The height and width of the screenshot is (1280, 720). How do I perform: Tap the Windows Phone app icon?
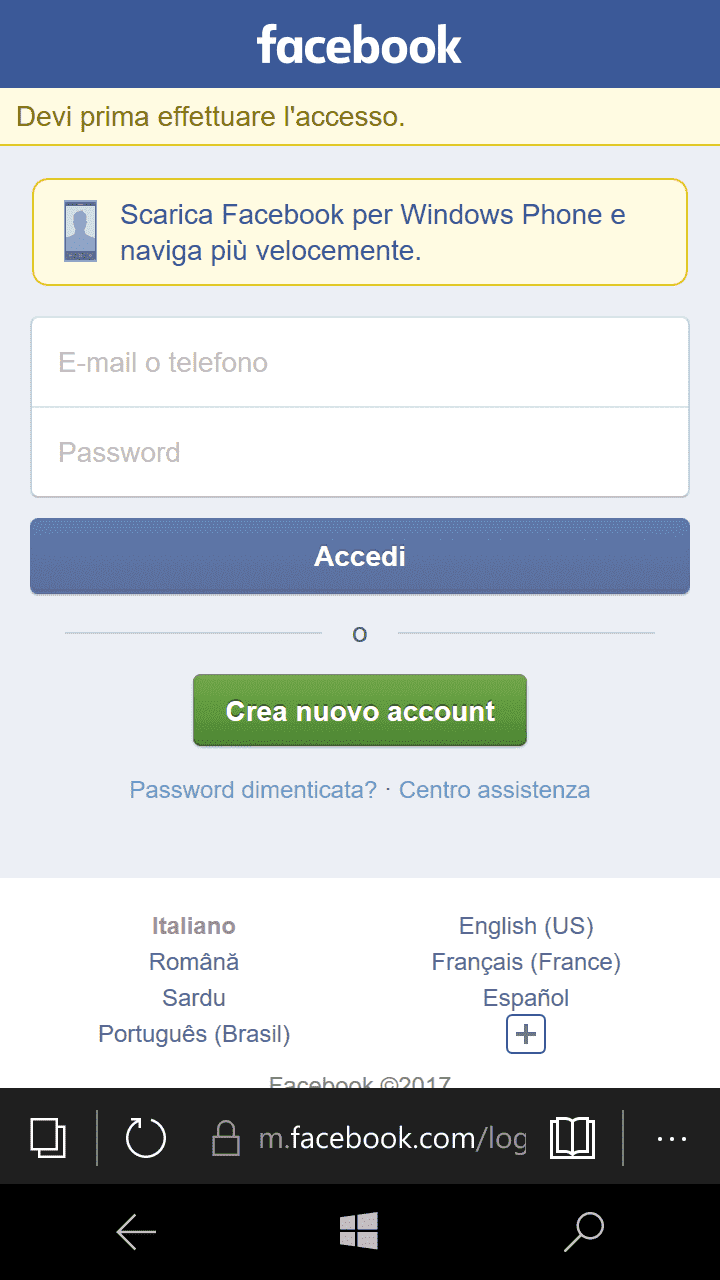[x=81, y=232]
